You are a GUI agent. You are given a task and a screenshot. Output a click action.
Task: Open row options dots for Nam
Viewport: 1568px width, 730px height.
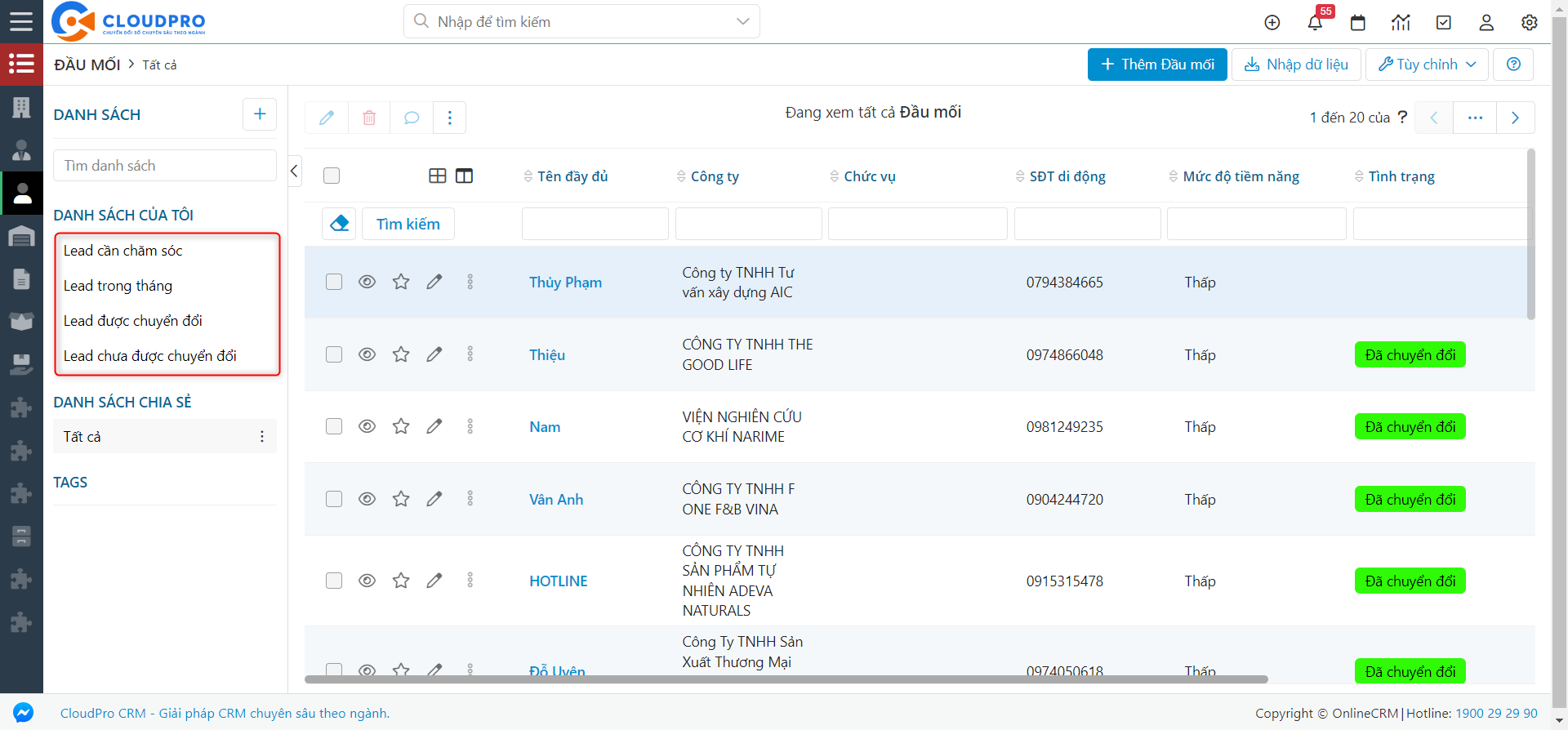click(470, 426)
